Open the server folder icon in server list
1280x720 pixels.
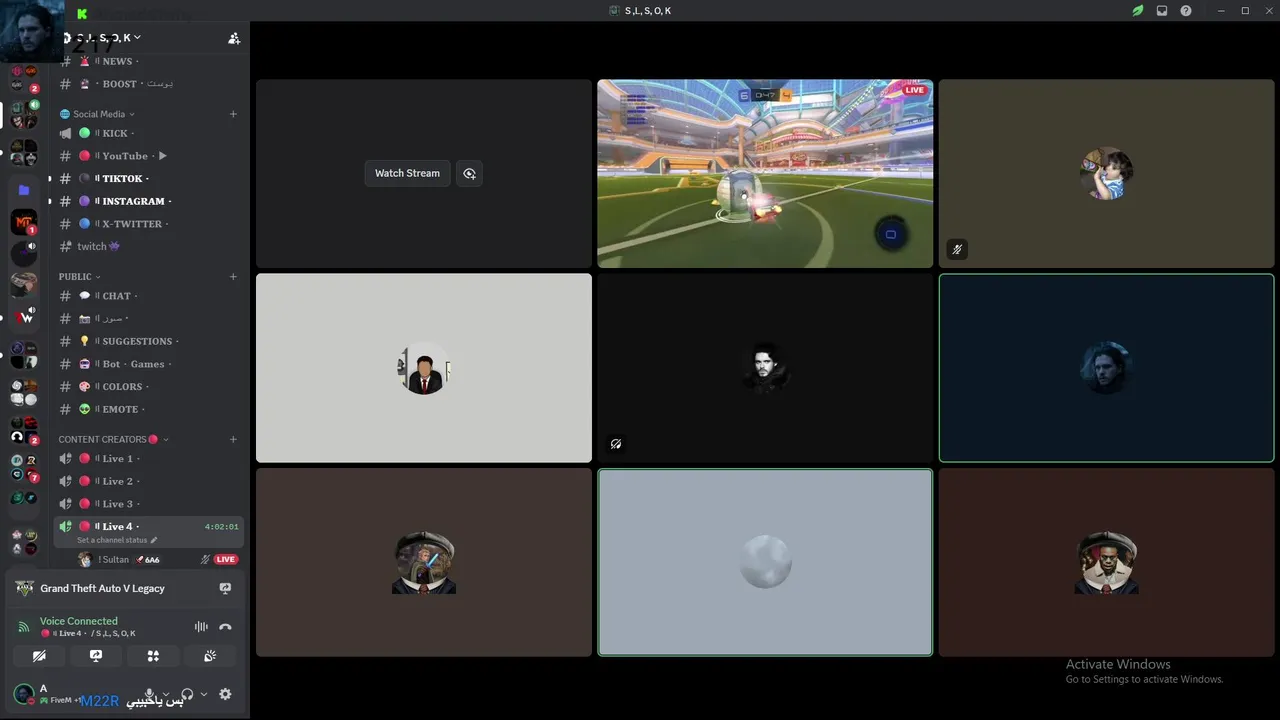tap(24, 190)
